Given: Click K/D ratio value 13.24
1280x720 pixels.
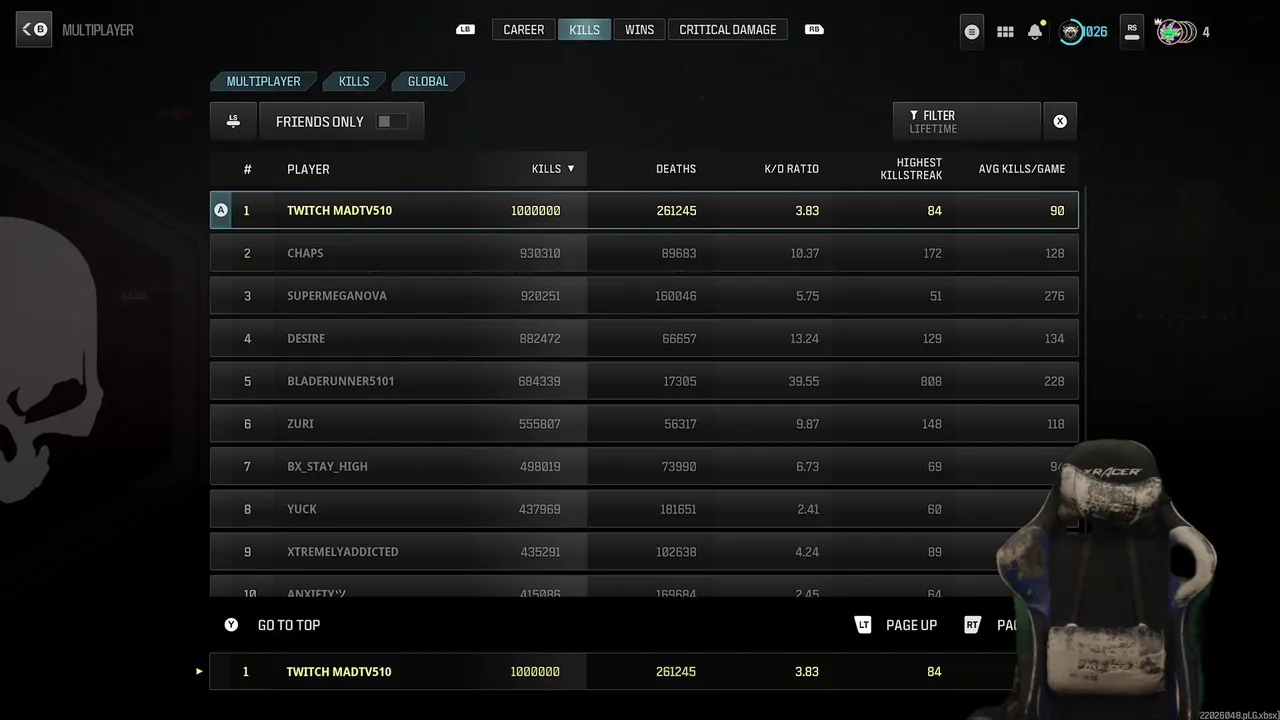Looking at the screenshot, I should click(804, 339).
